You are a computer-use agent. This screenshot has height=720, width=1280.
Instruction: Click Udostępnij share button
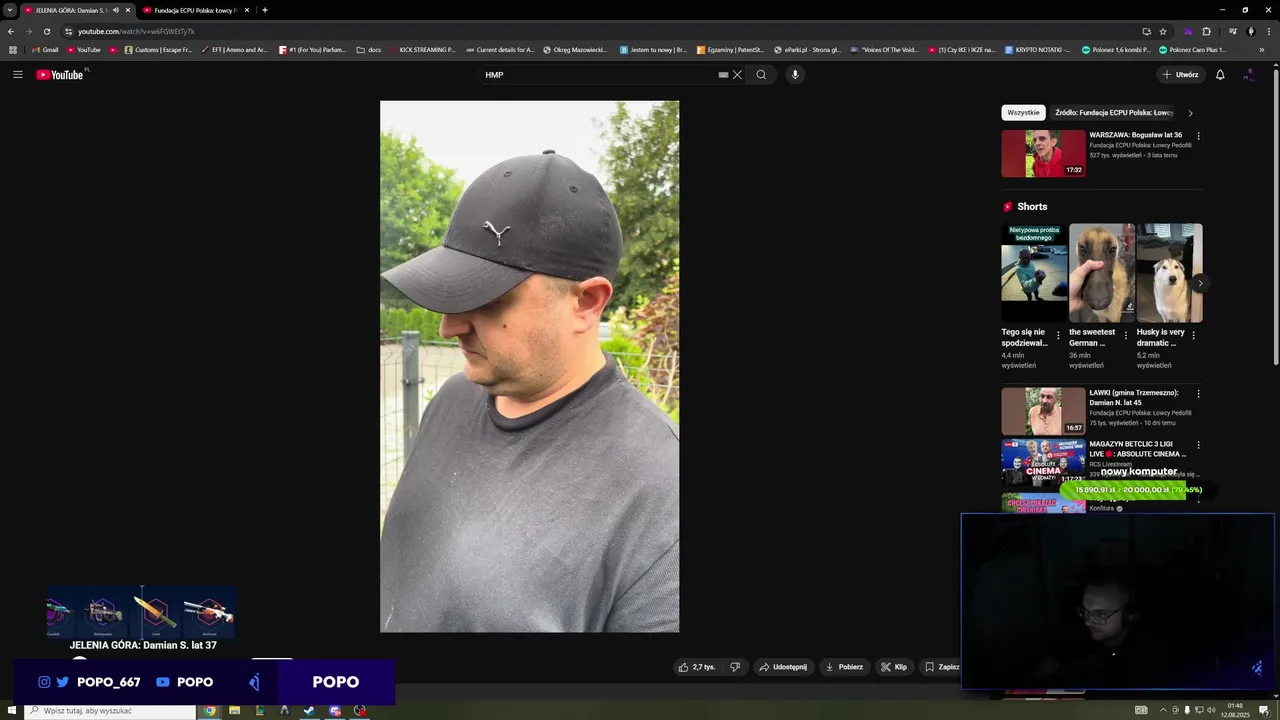(783, 667)
